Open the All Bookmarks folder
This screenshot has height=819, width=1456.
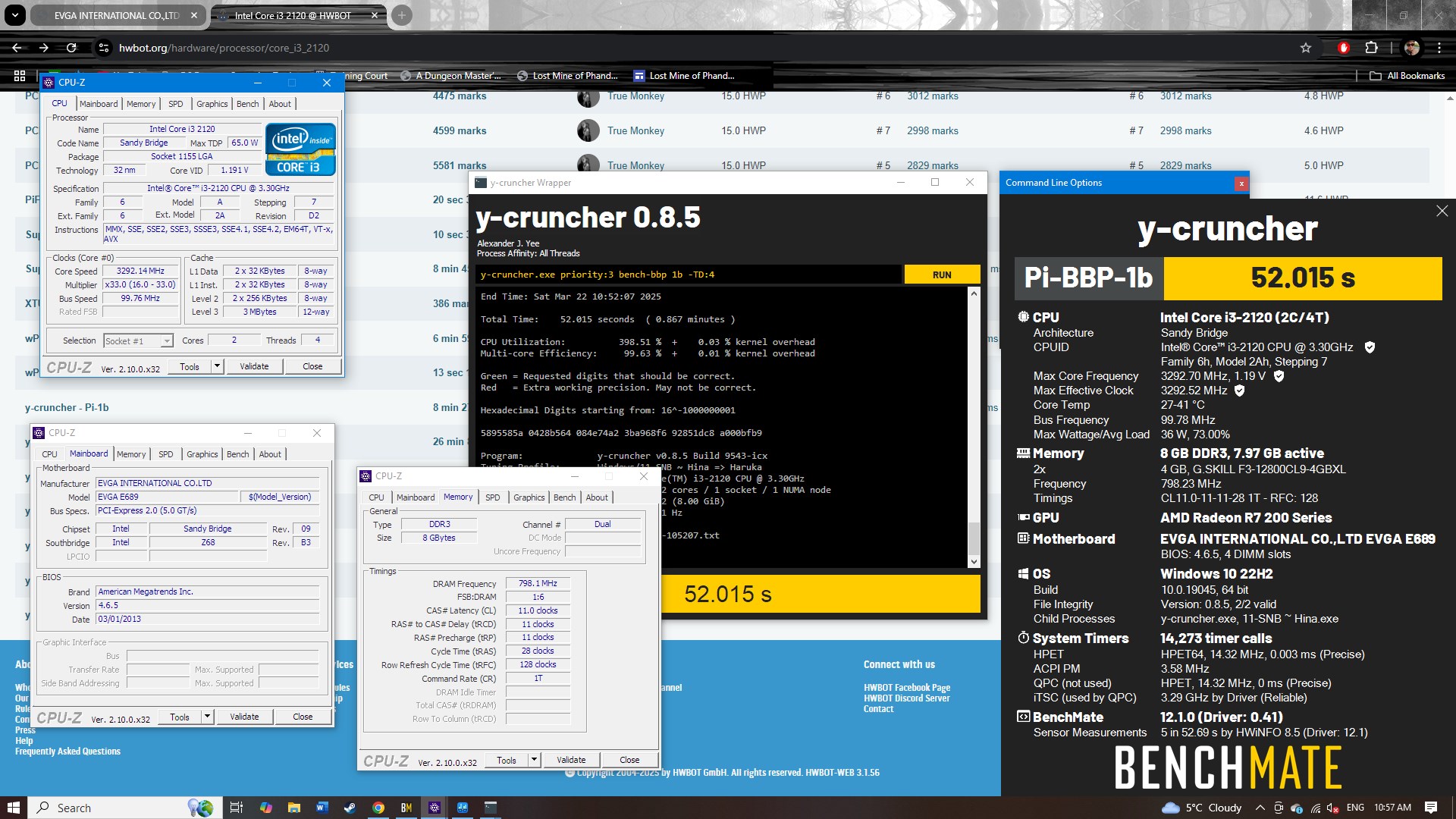[1407, 76]
